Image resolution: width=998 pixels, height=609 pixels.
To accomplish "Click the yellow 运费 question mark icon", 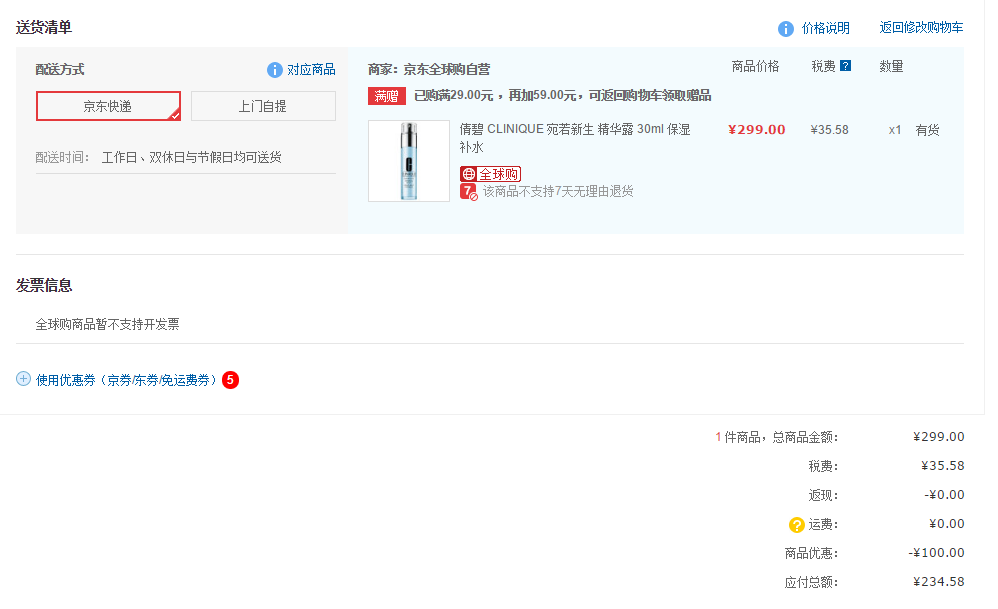I will tap(796, 524).
